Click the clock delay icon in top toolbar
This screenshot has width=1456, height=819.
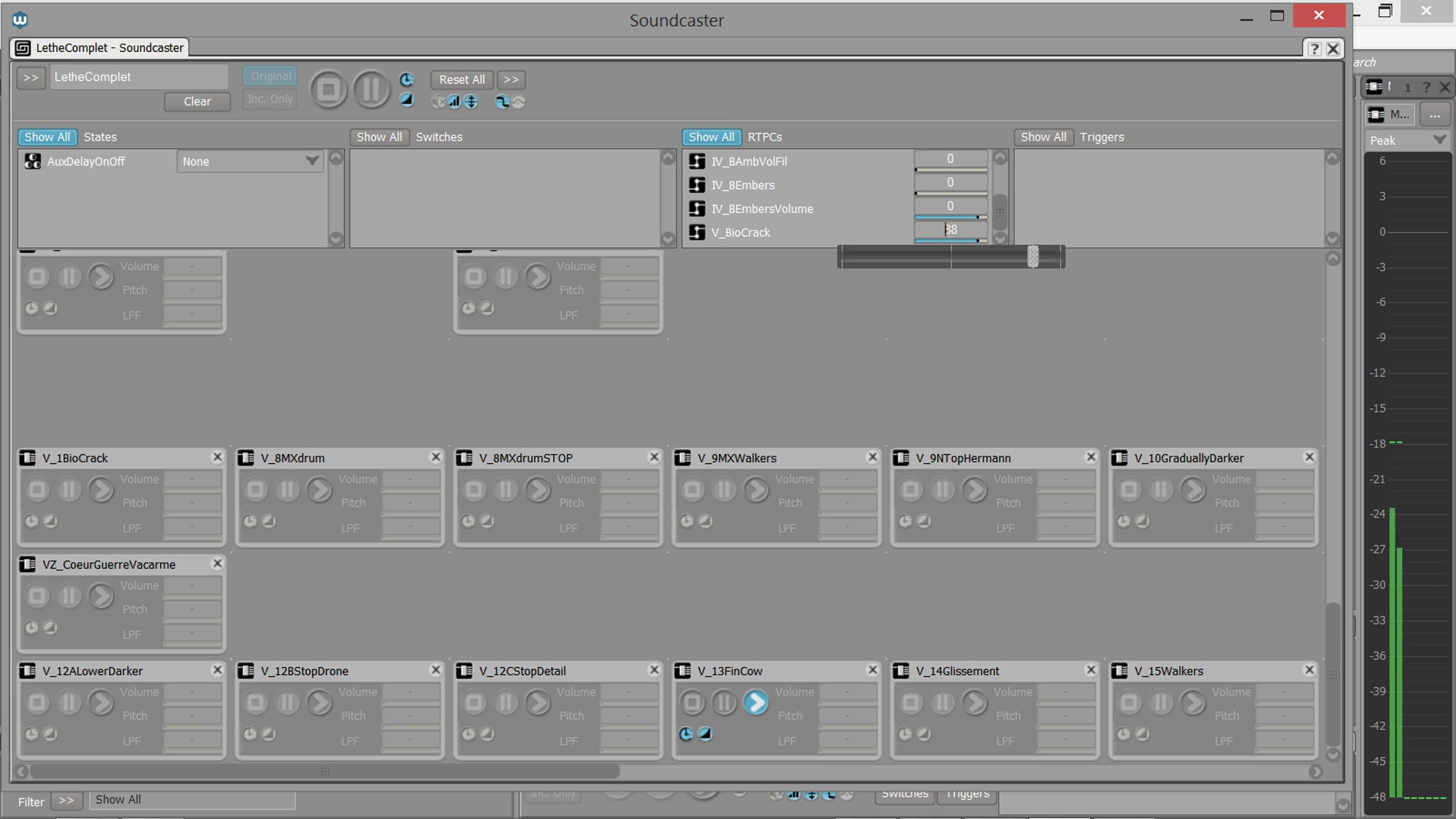click(406, 79)
